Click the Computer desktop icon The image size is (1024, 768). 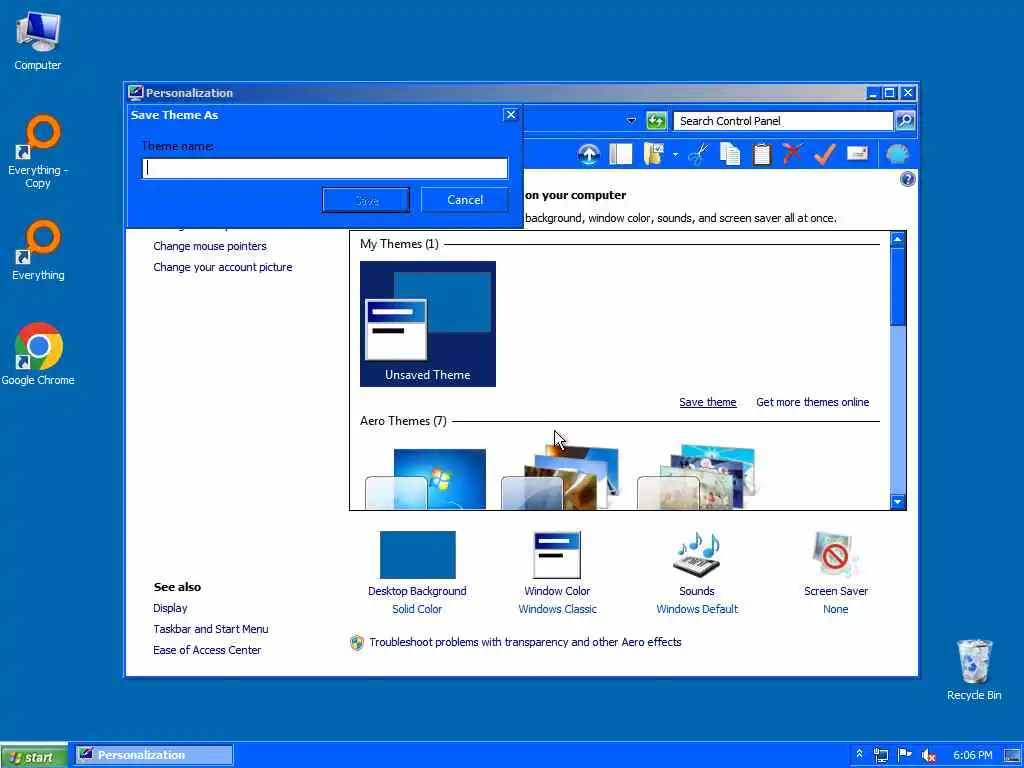[x=38, y=41]
